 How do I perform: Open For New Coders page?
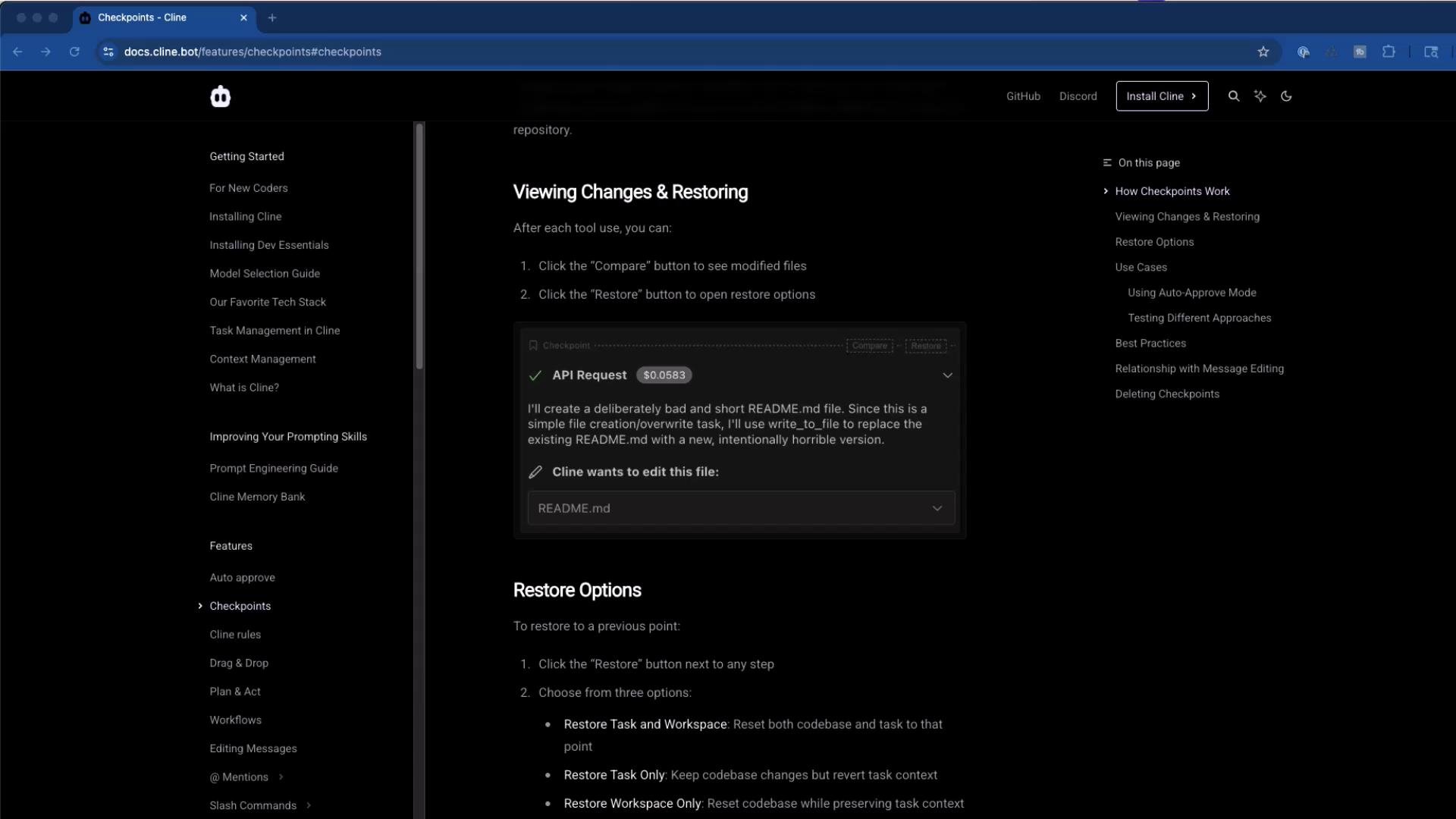(x=249, y=188)
